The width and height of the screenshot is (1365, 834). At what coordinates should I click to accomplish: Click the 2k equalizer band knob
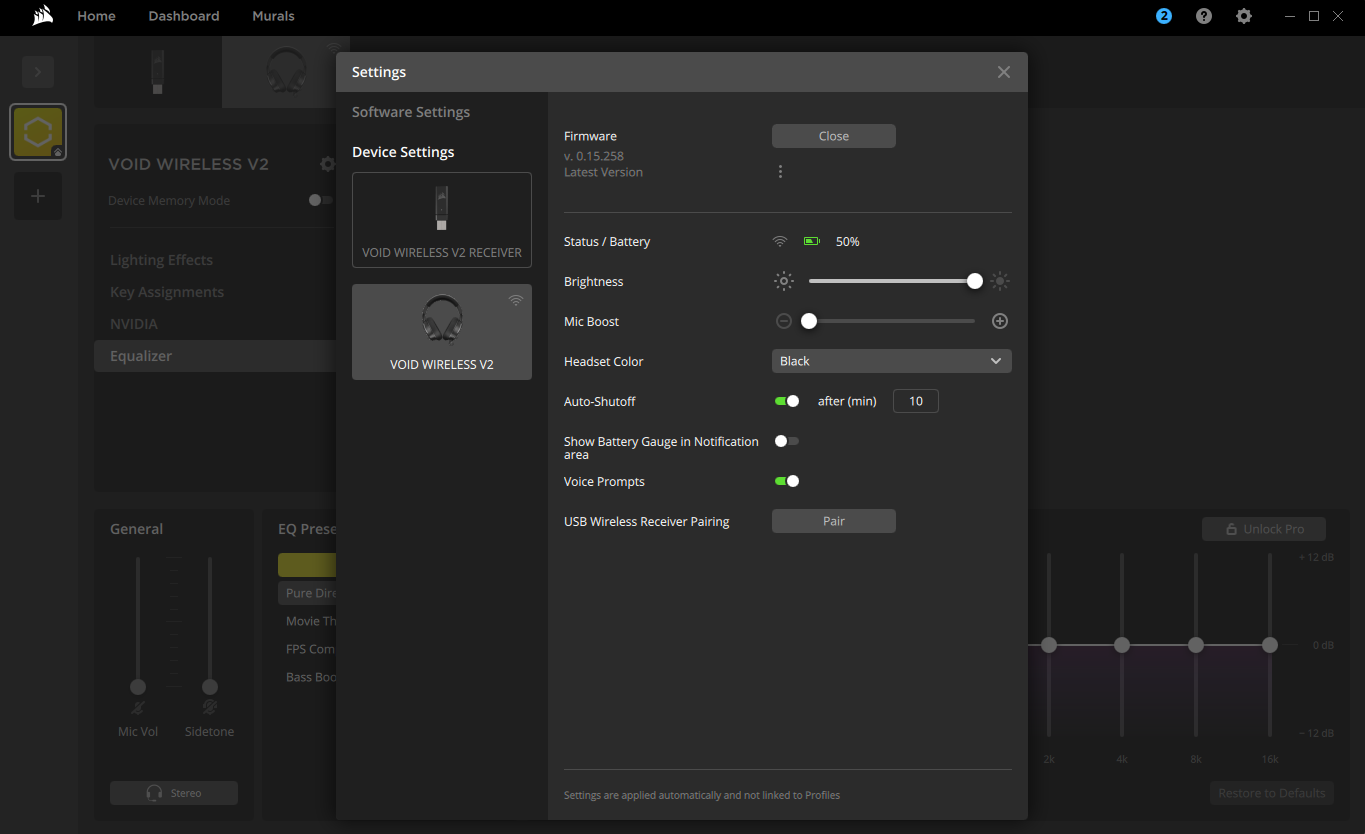1048,645
